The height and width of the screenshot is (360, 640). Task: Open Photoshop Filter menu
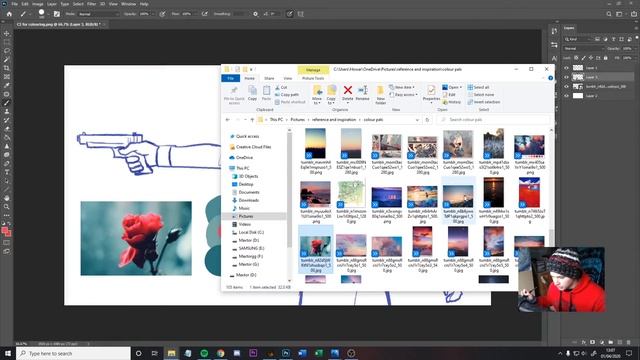point(91,4)
